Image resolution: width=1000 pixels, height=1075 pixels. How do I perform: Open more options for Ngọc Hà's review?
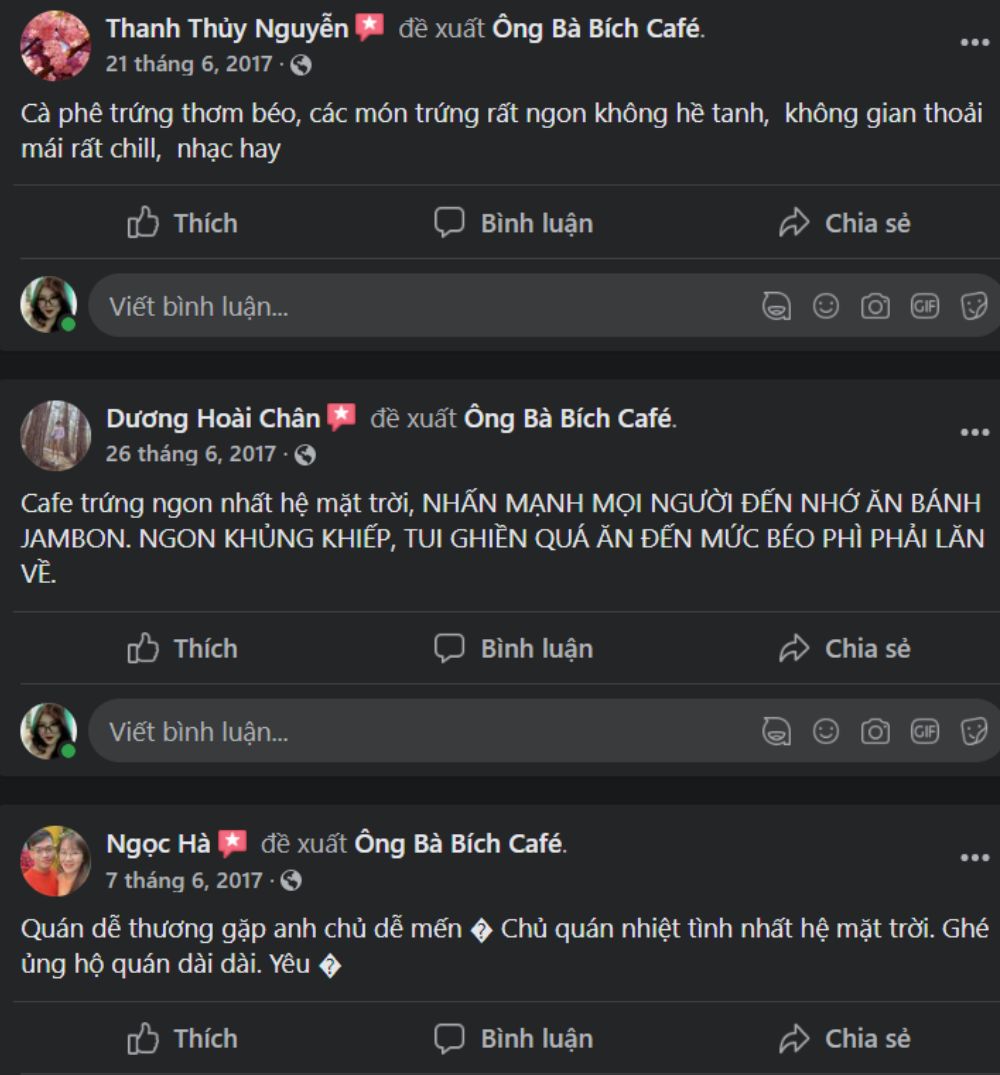[975, 858]
